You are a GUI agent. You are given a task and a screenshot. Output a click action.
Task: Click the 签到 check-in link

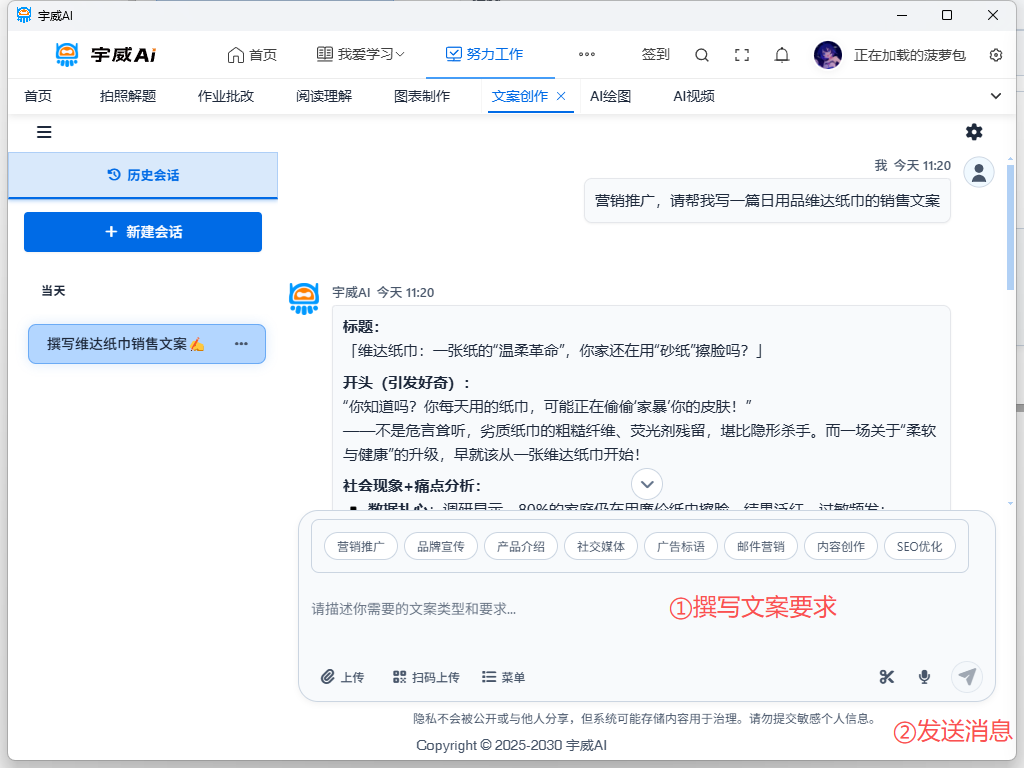tap(655, 55)
